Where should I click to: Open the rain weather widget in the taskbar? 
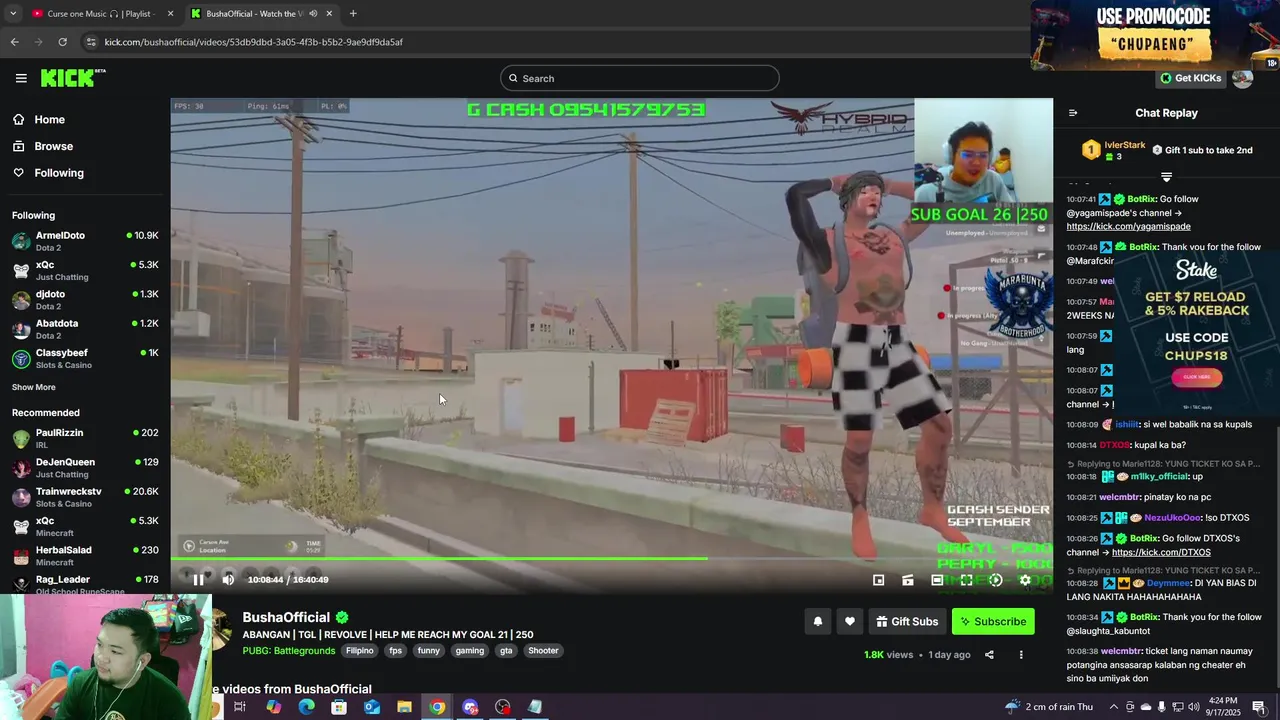pos(1049,707)
